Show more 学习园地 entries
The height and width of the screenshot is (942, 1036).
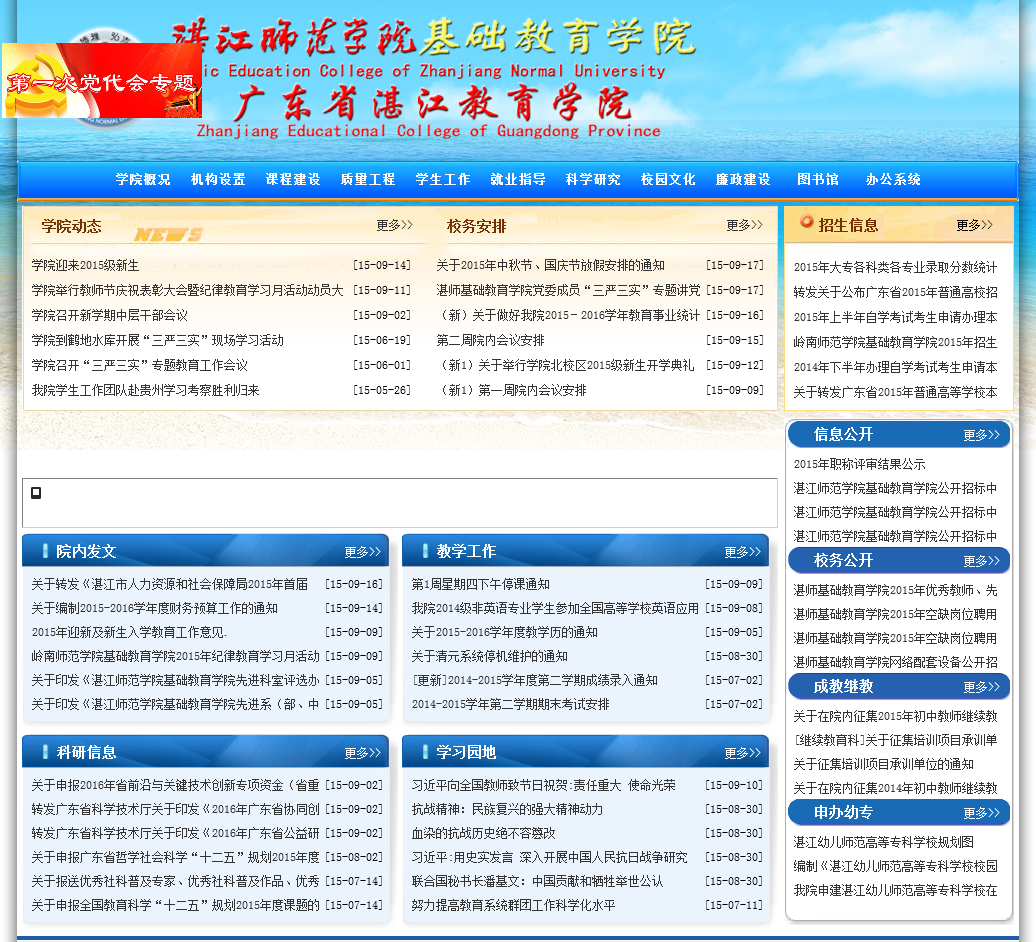[743, 753]
